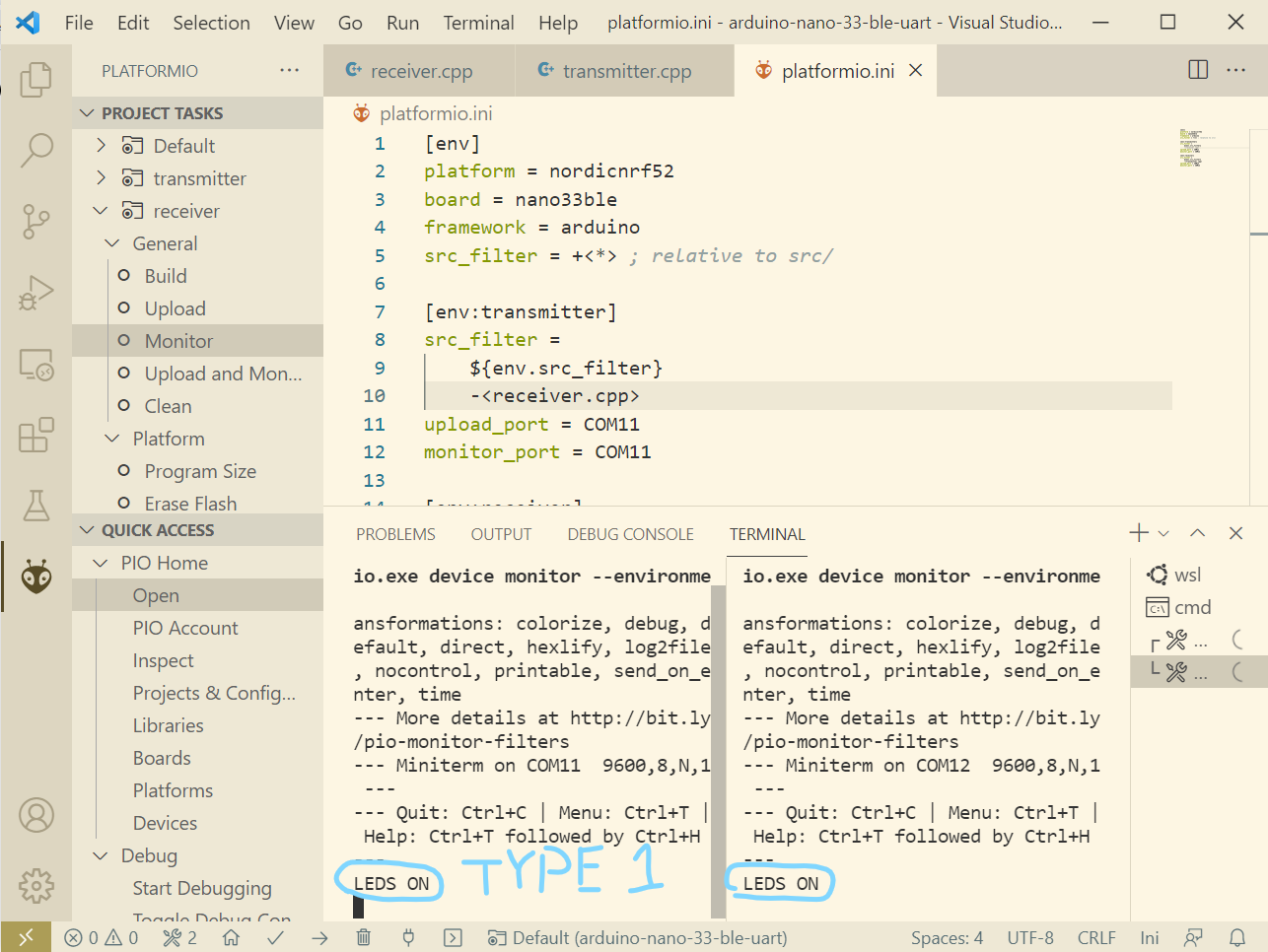Open the Terminal menu
This screenshot has height=952, width=1268.
coord(478,23)
